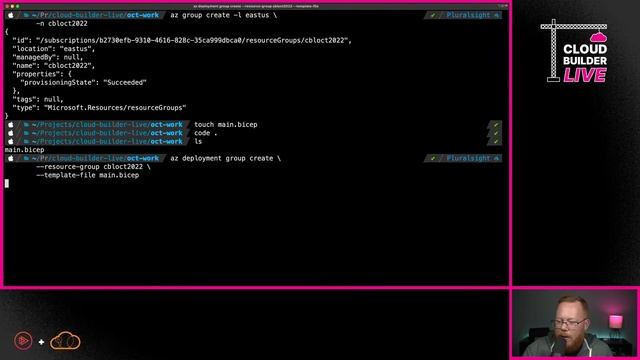This screenshot has height=360, width=640.
Task: Click the terminal window title text
Action: click(256, 6)
